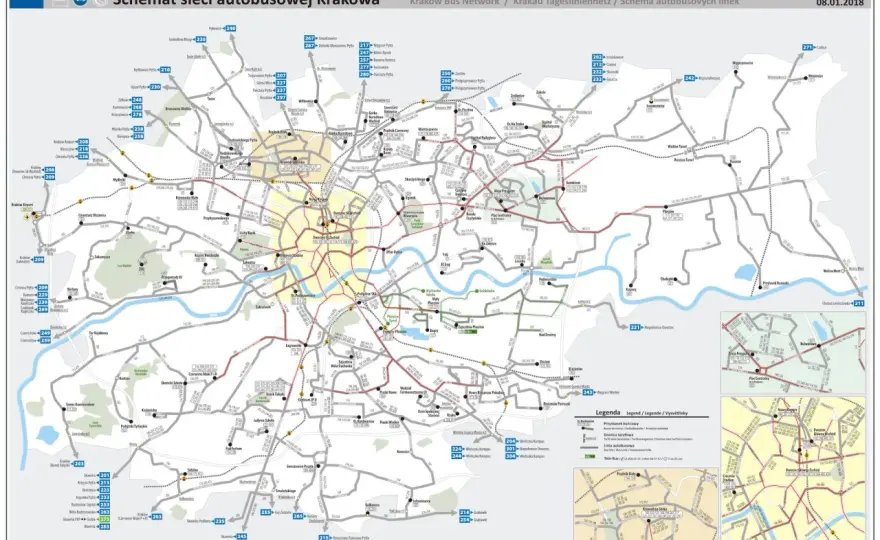Click the blue route 265 badge
880x540 pixels.
[x=299, y=516]
